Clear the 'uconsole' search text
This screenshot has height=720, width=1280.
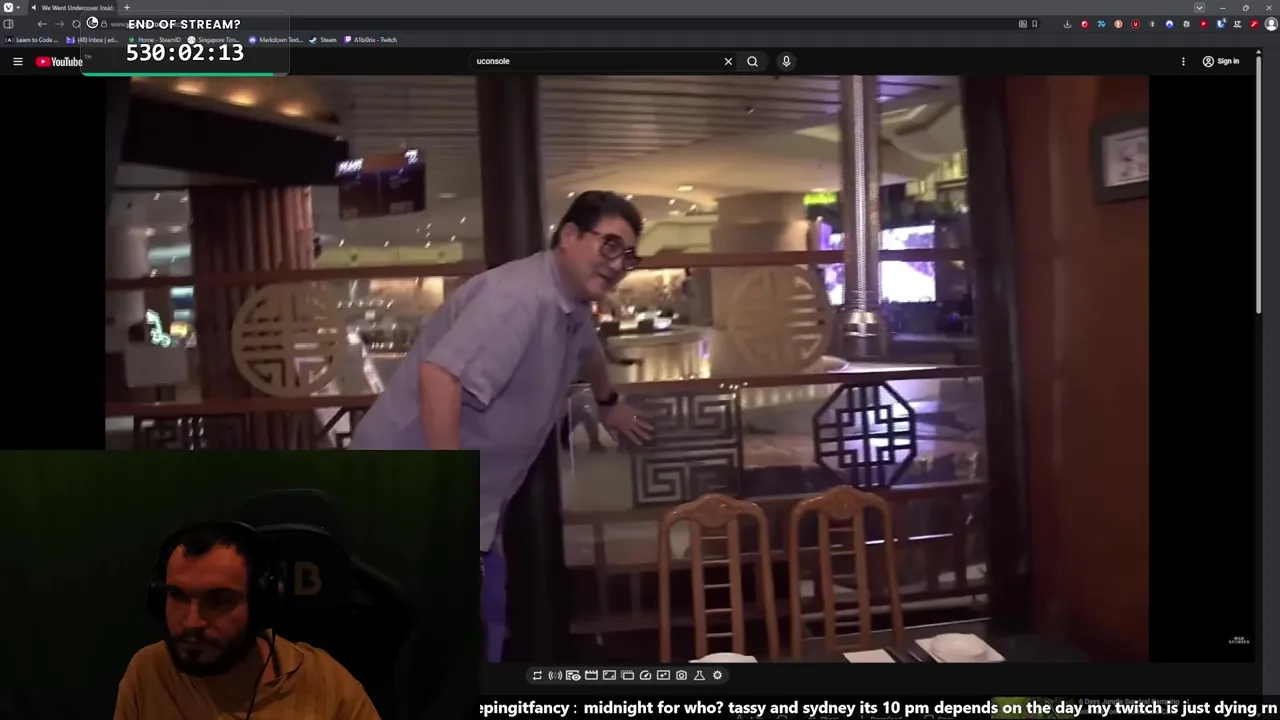pos(728,61)
